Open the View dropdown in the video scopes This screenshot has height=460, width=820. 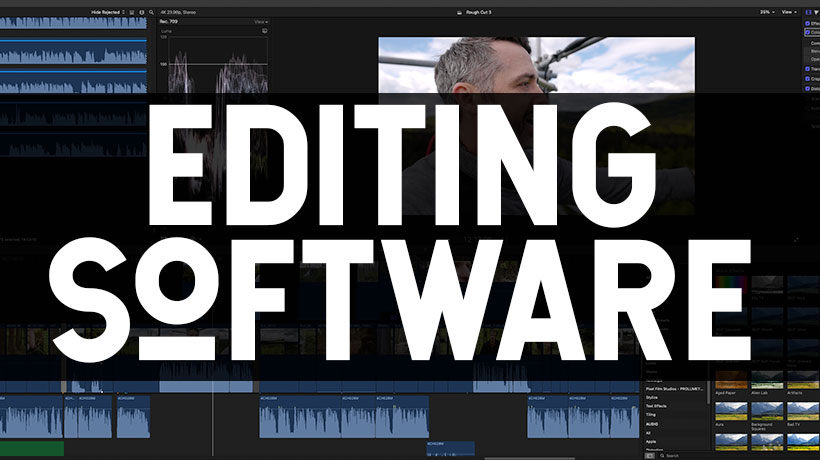point(261,22)
